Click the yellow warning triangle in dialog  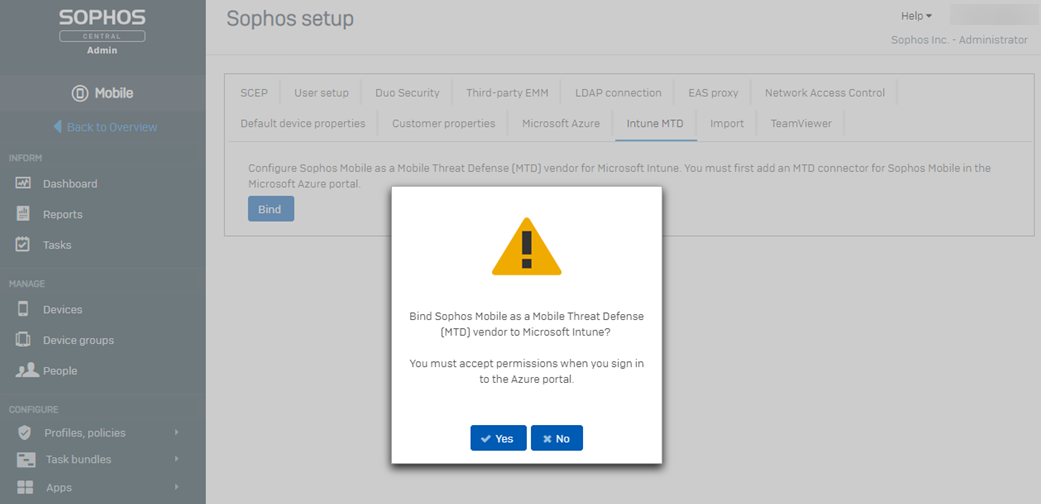[526, 246]
